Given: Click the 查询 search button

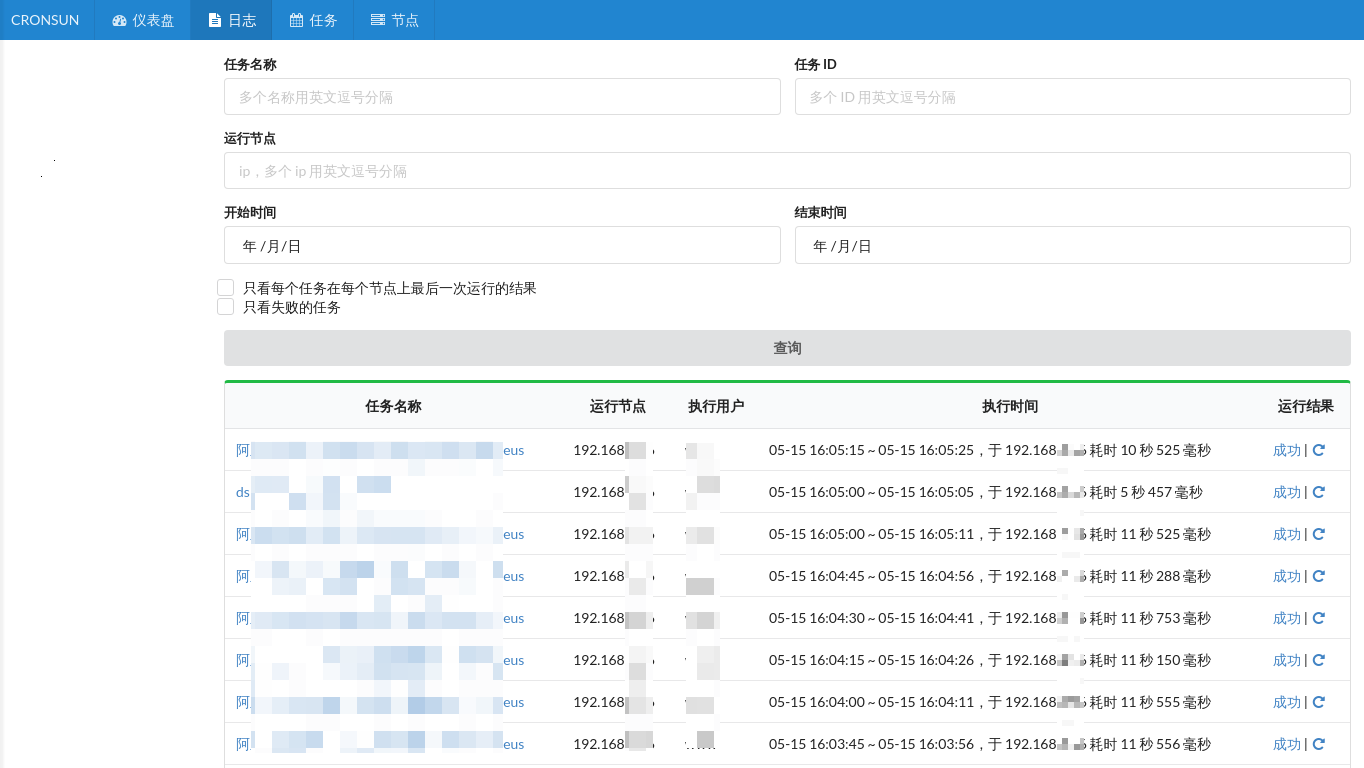Looking at the screenshot, I should click(x=787, y=348).
